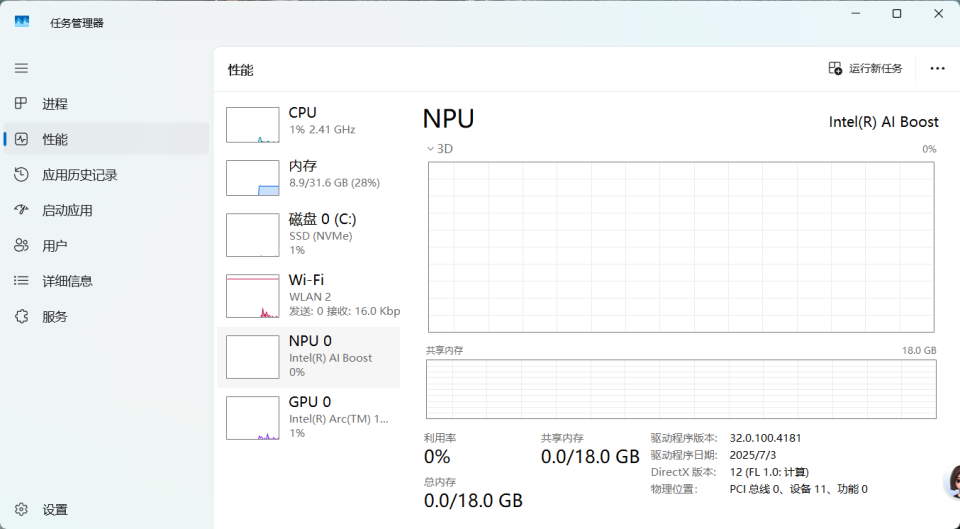960x529 pixels.
Task: Click driver date 2025/7/3
Action: 752,455
